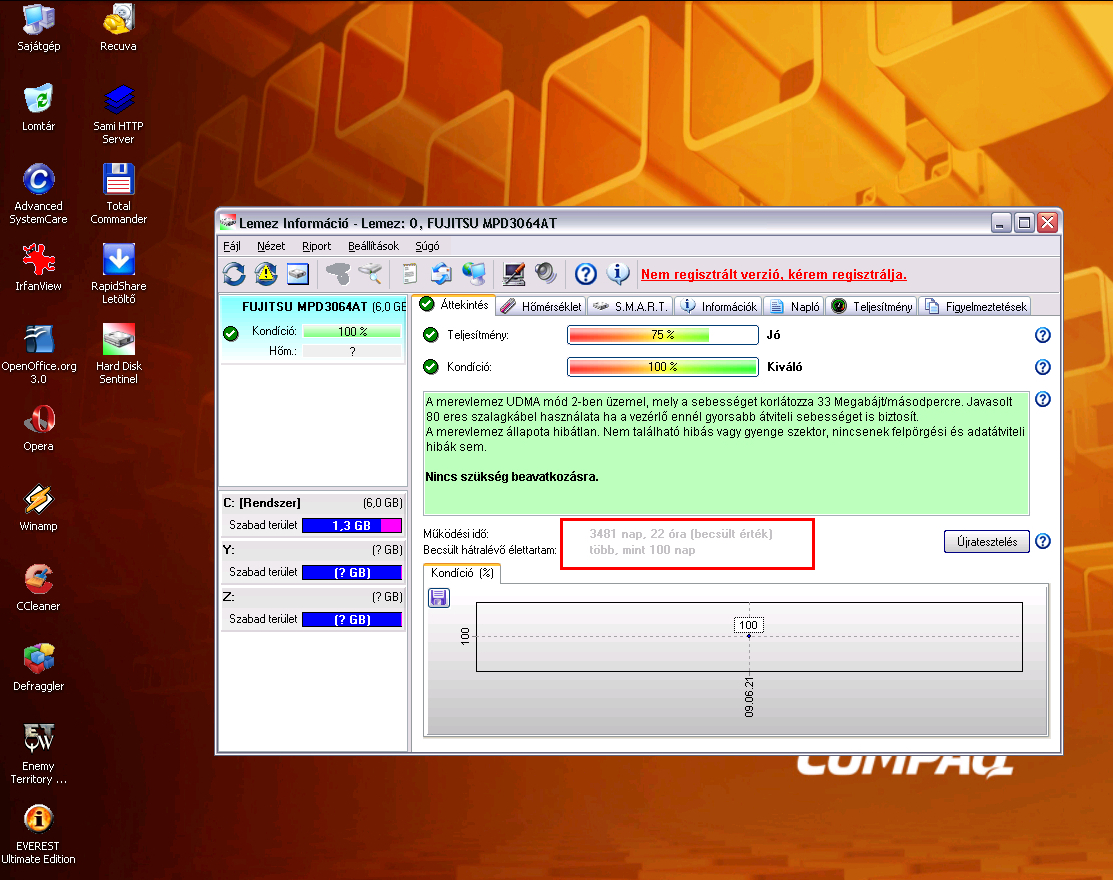Click the Újratesztelés button
This screenshot has width=1113, height=880.
(x=987, y=541)
